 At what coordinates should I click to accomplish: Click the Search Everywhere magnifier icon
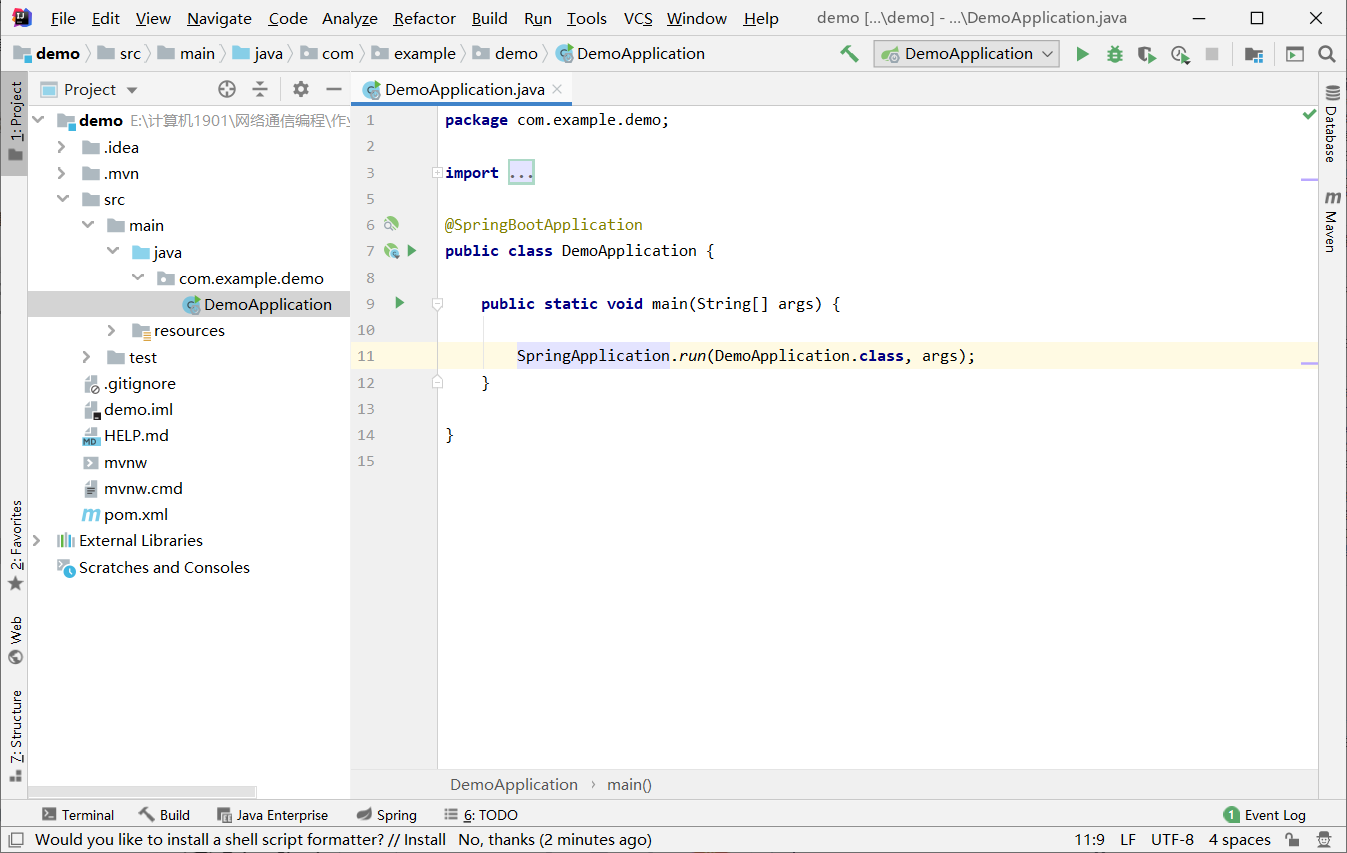coord(1327,54)
